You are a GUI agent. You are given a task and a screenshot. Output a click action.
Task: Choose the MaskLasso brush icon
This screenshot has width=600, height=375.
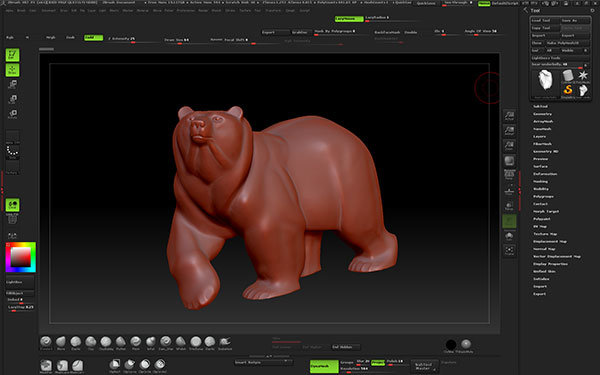tap(62, 365)
